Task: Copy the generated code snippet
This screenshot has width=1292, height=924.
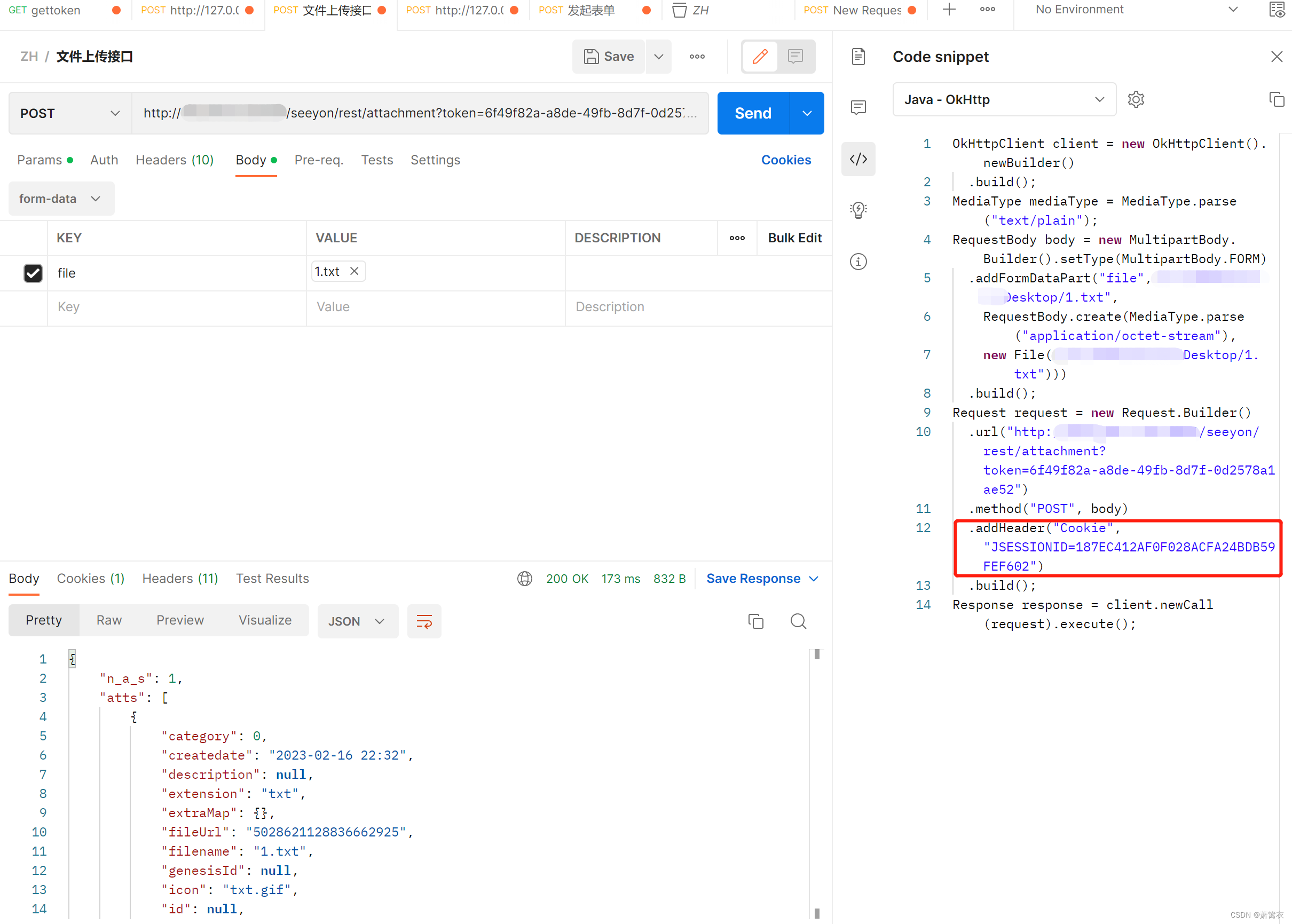Action: click(1277, 100)
